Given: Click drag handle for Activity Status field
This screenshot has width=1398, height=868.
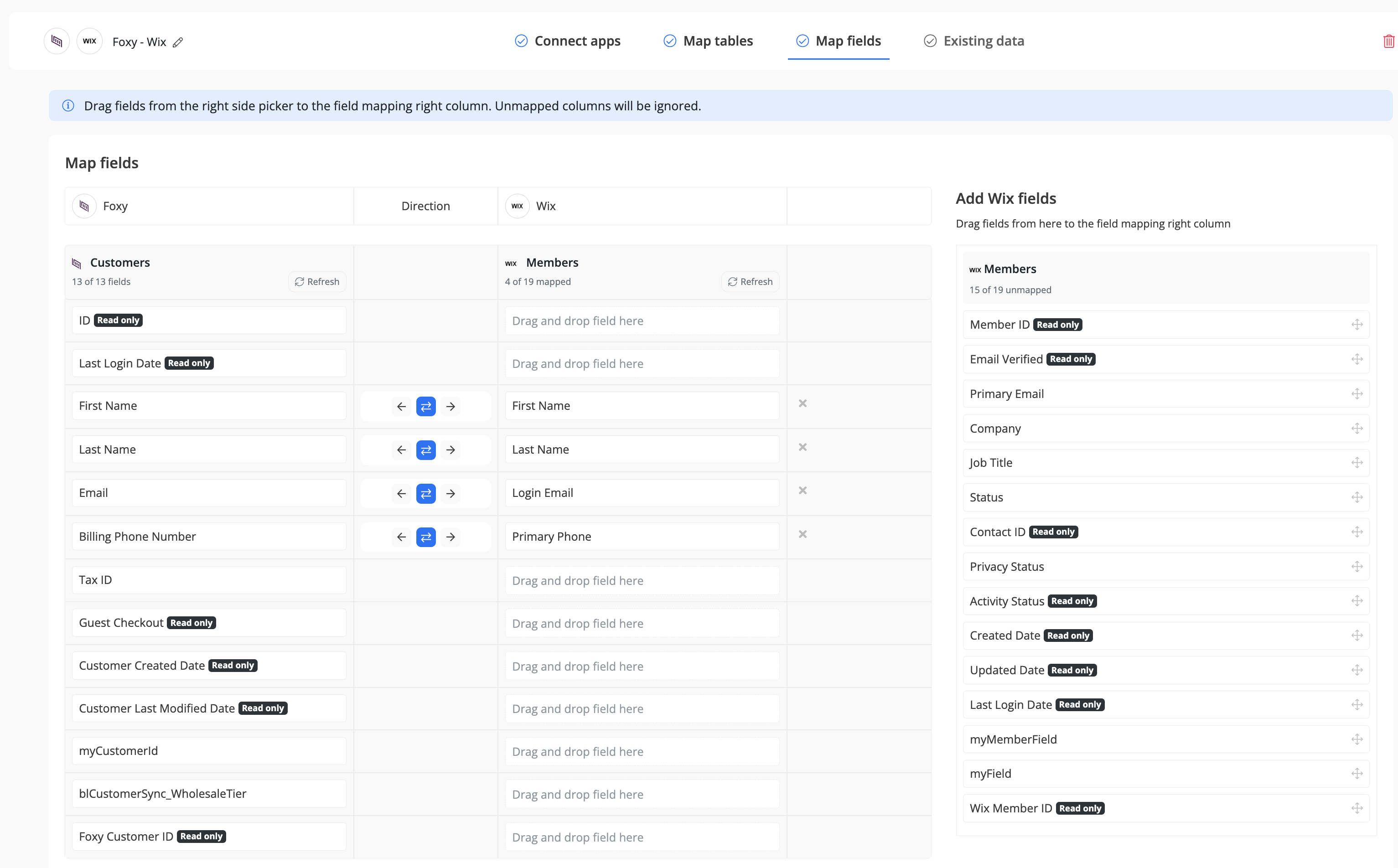Looking at the screenshot, I should click(1357, 601).
